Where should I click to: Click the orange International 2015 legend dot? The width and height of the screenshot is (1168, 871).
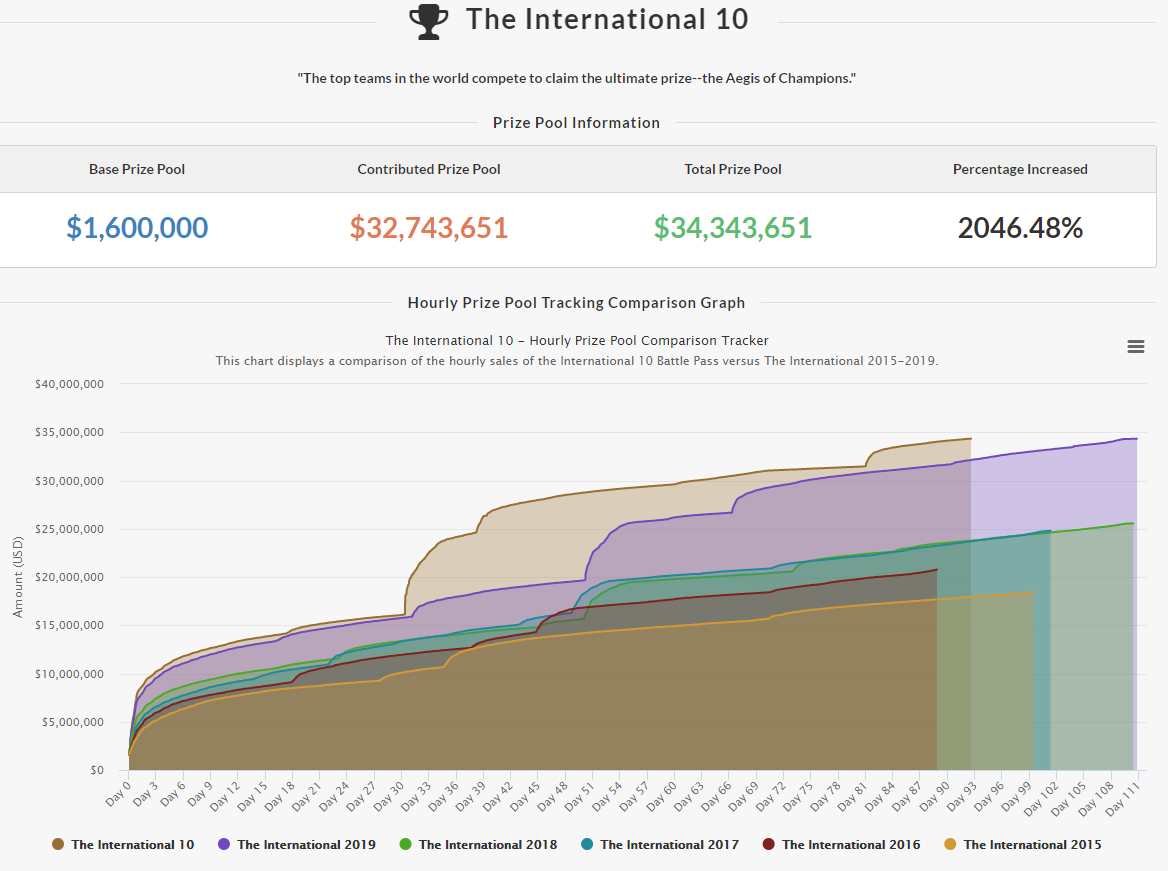tap(950, 844)
